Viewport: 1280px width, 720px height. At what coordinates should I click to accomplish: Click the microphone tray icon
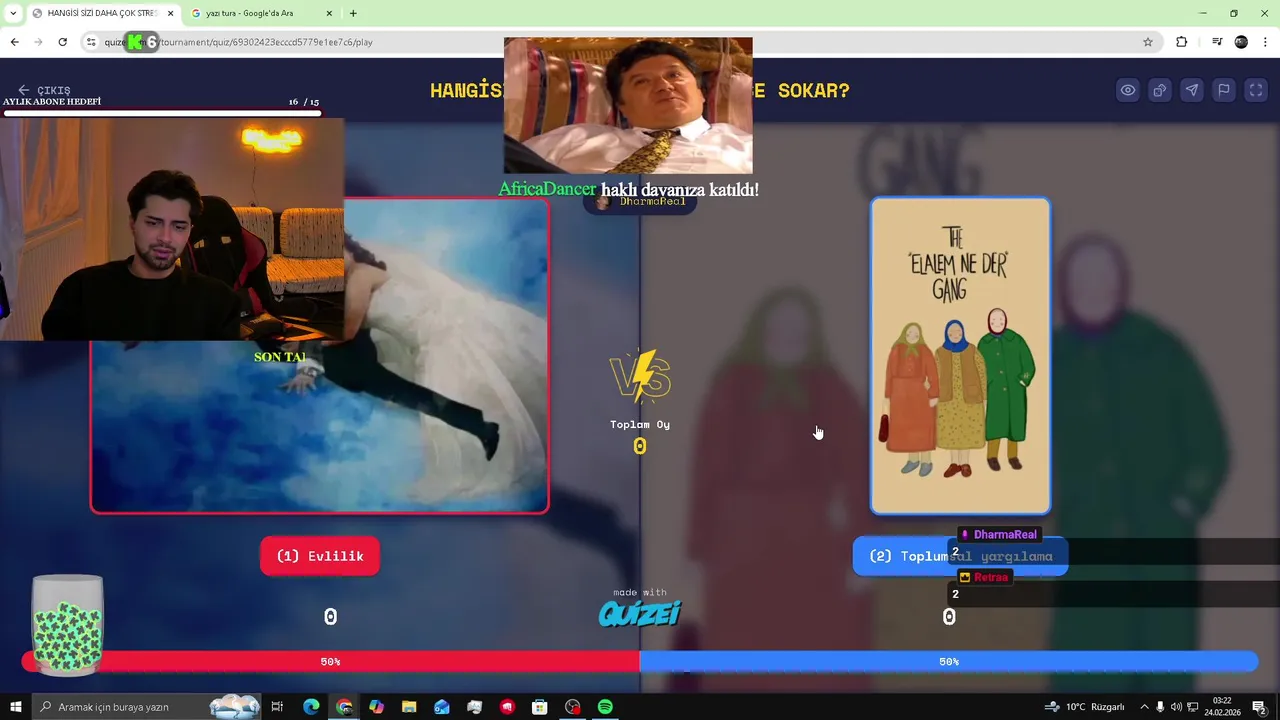(1160, 707)
